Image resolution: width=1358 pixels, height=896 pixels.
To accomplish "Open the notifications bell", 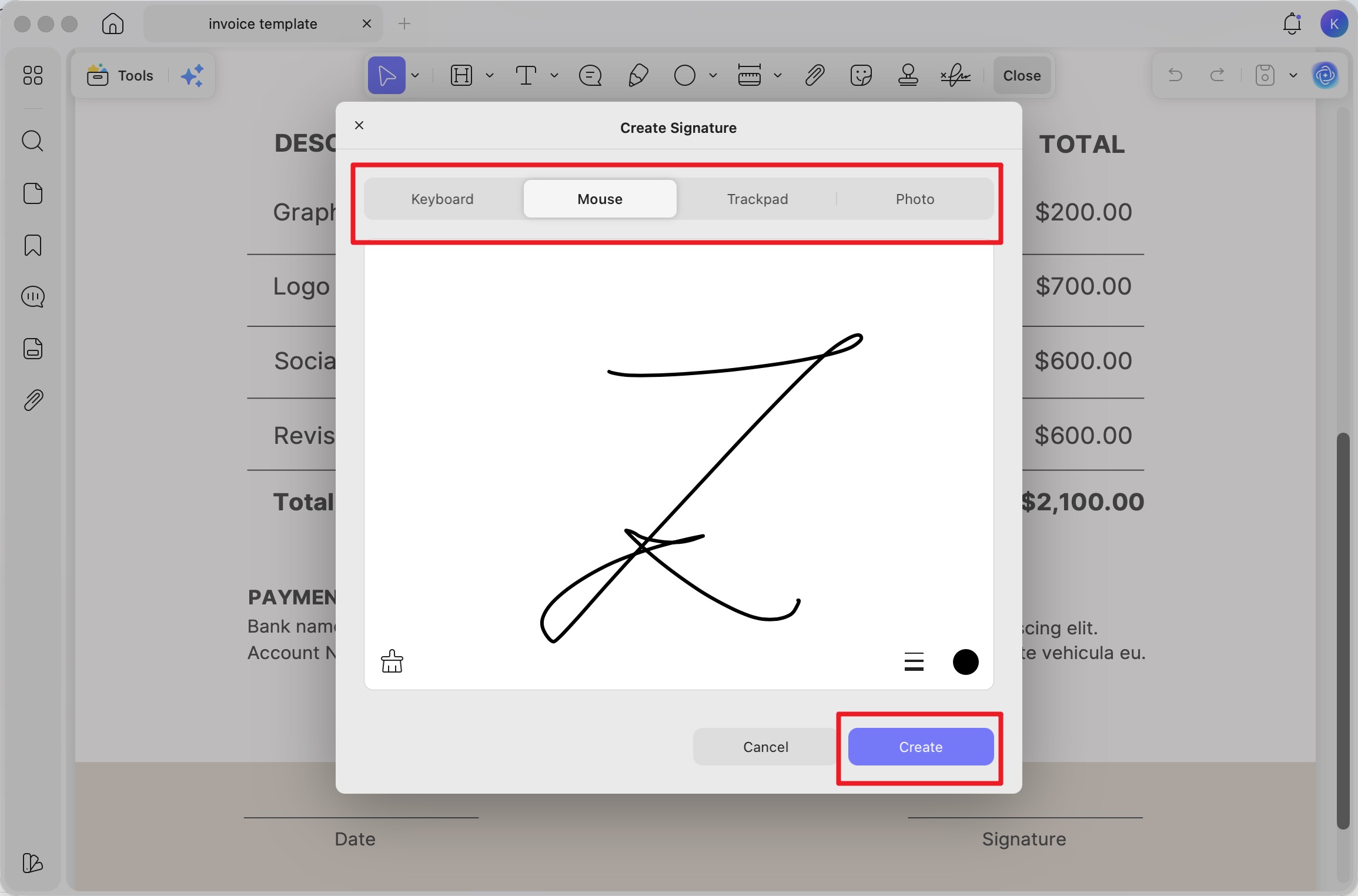I will coord(1292,24).
